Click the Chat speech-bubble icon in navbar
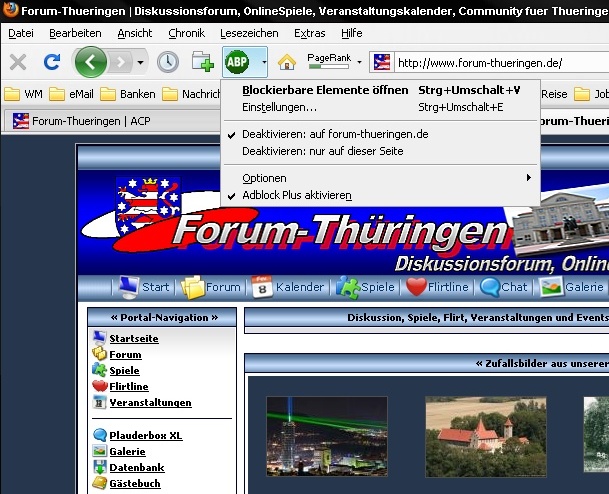 490,287
